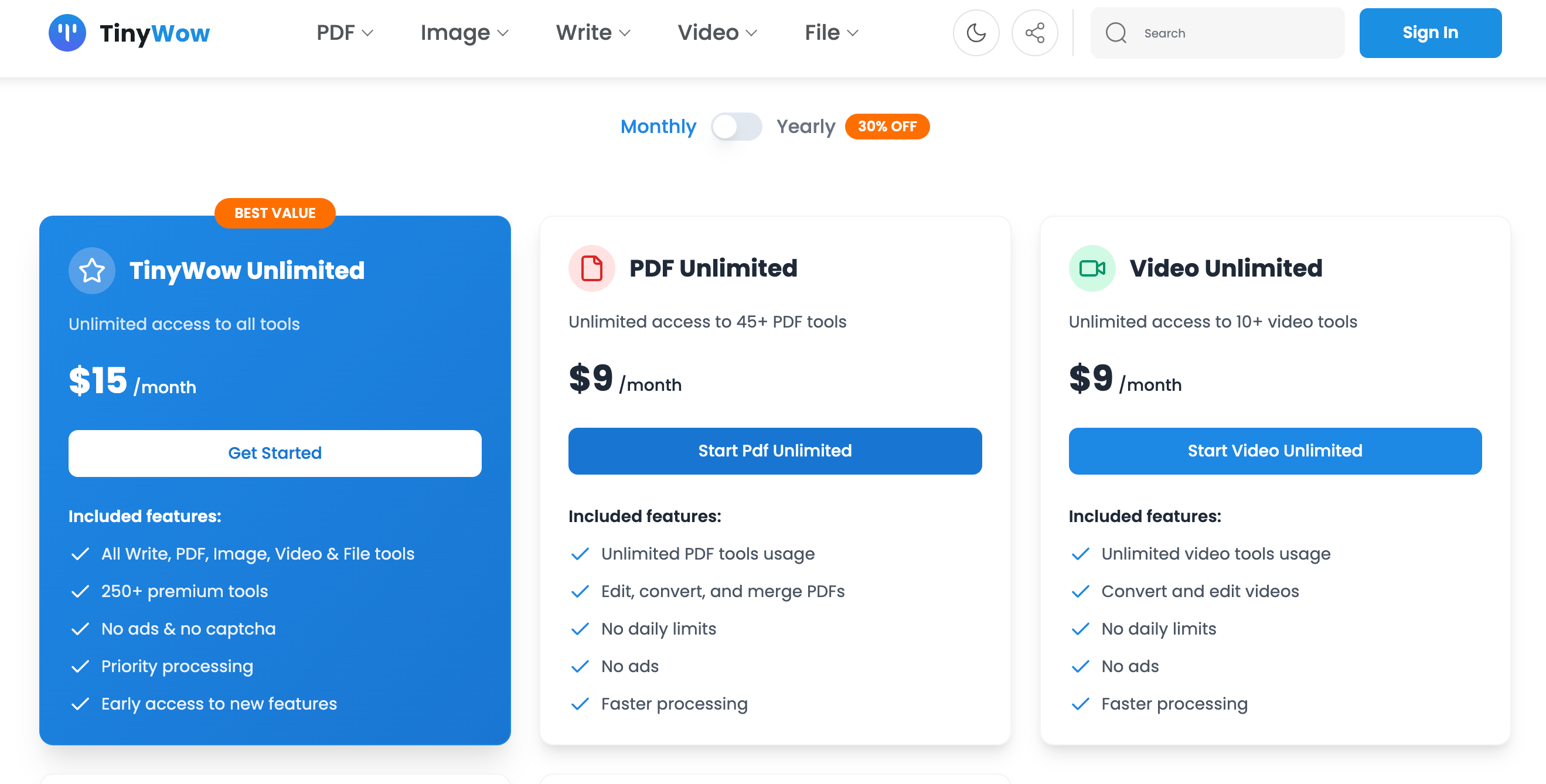Click the Get Started button
Screen dimensions: 1546x784
pyautogui.click(x=275, y=453)
